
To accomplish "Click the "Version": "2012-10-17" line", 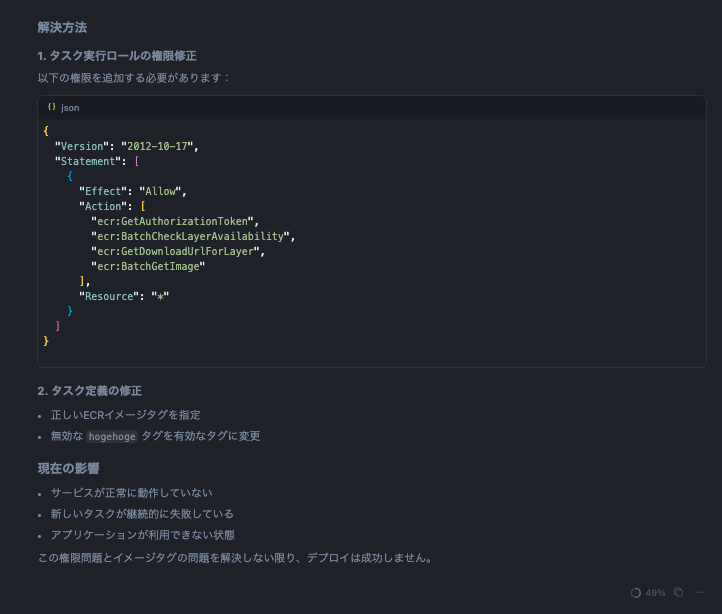I will pos(127,146).
